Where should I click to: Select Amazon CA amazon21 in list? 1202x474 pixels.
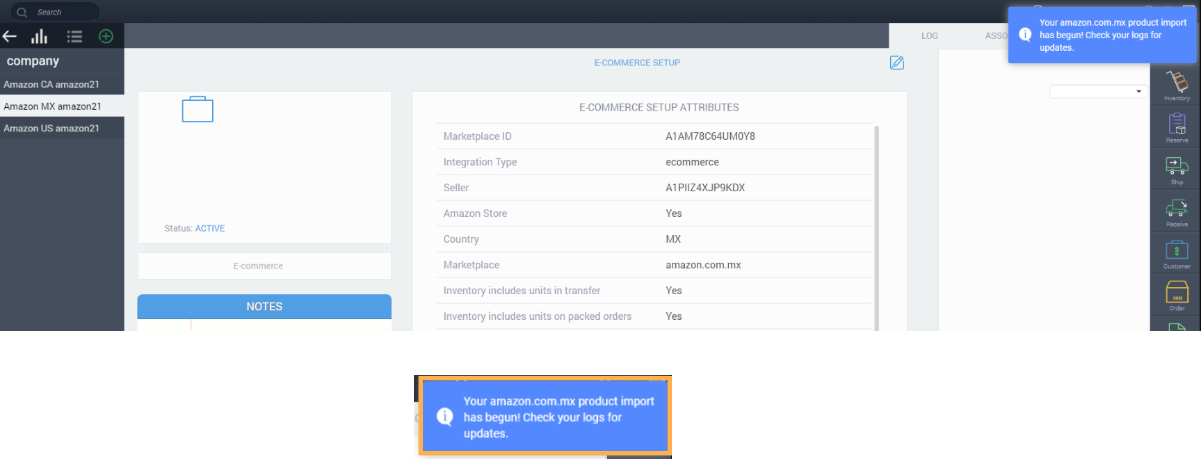(x=62, y=84)
